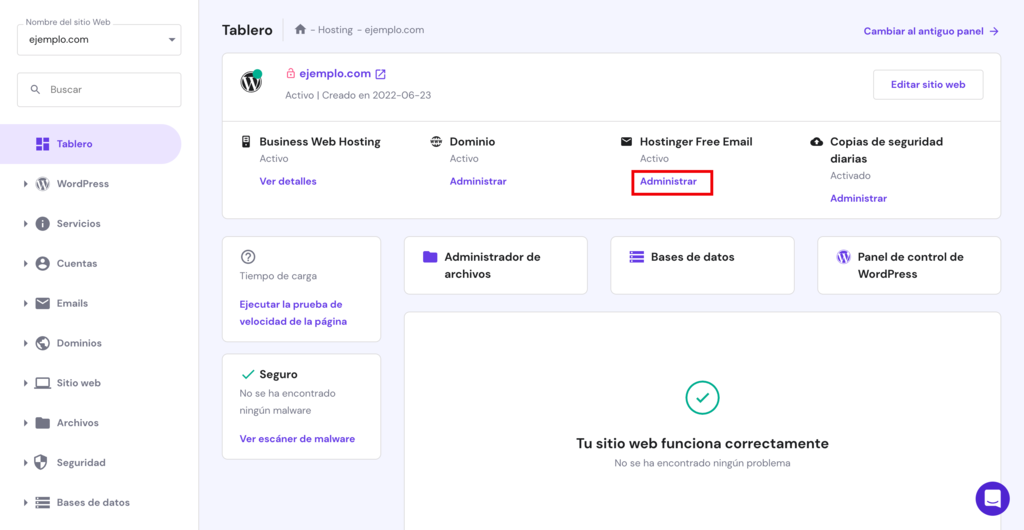Click the Tablero dashboard icon in sidebar
1024x530 pixels.
point(42,144)
